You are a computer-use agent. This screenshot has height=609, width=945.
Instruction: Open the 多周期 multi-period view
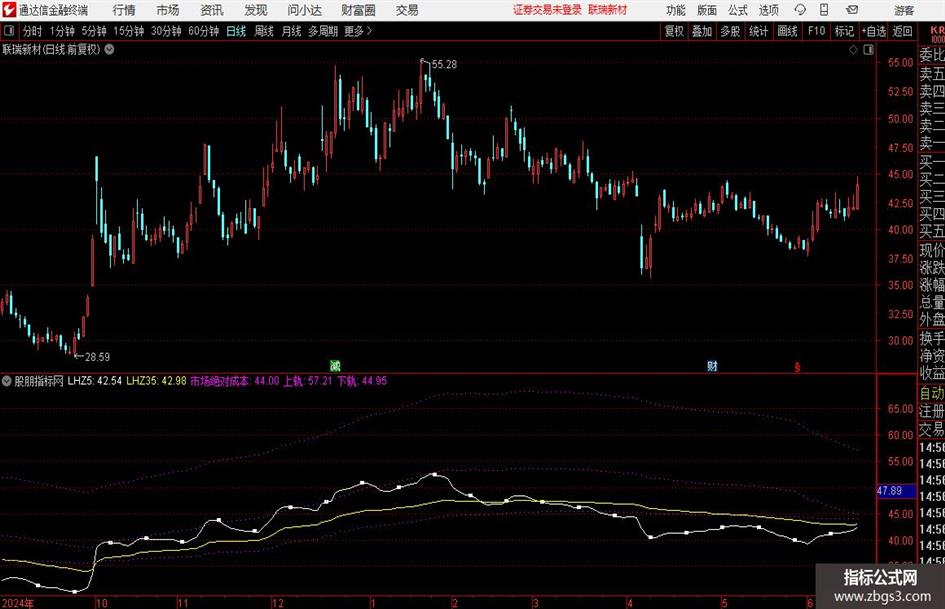pos(323,31)
